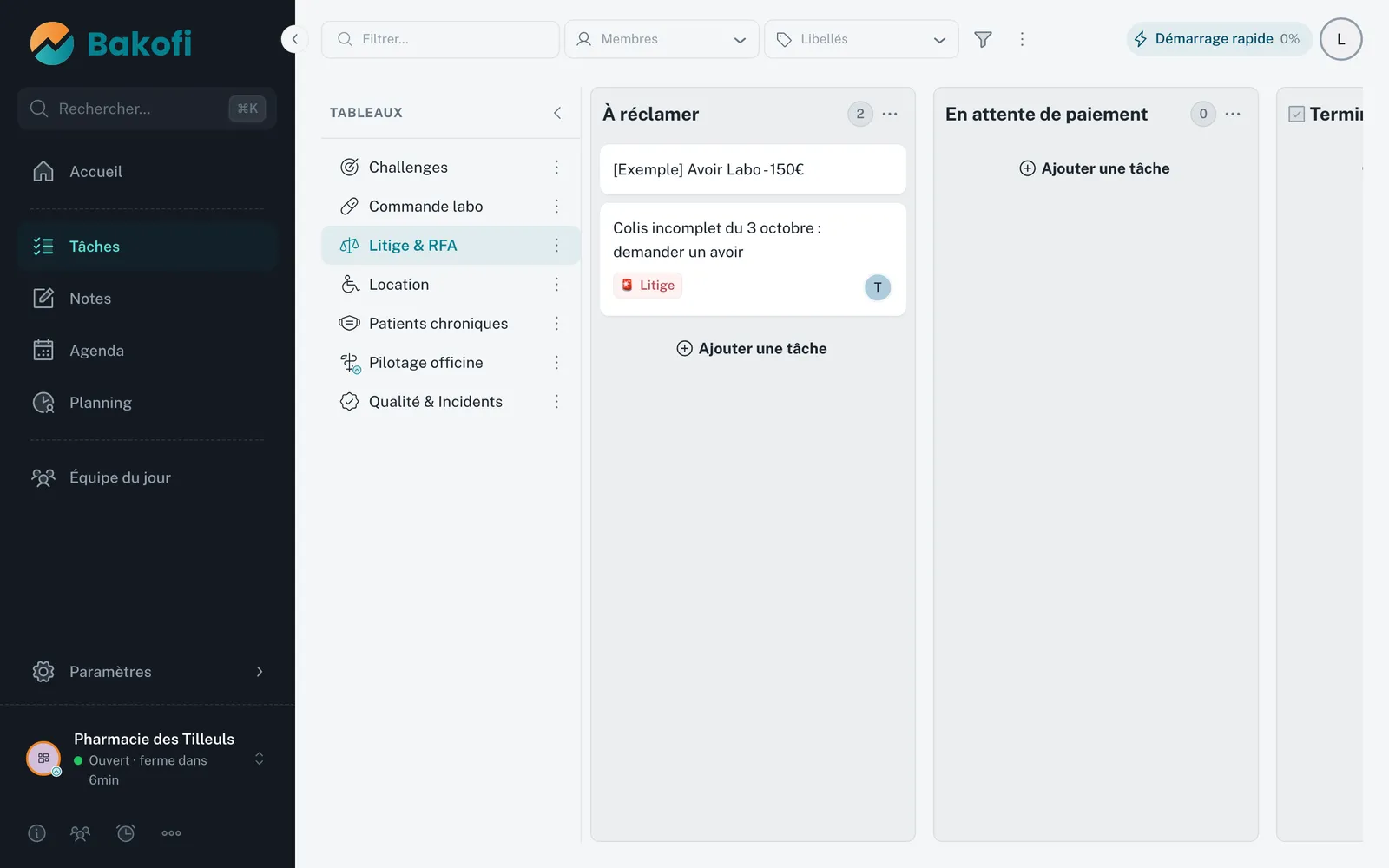Collapse the TABLEAUX panel
The height and width of the screenshot is (868, 1389).
[x=557, y=113]
